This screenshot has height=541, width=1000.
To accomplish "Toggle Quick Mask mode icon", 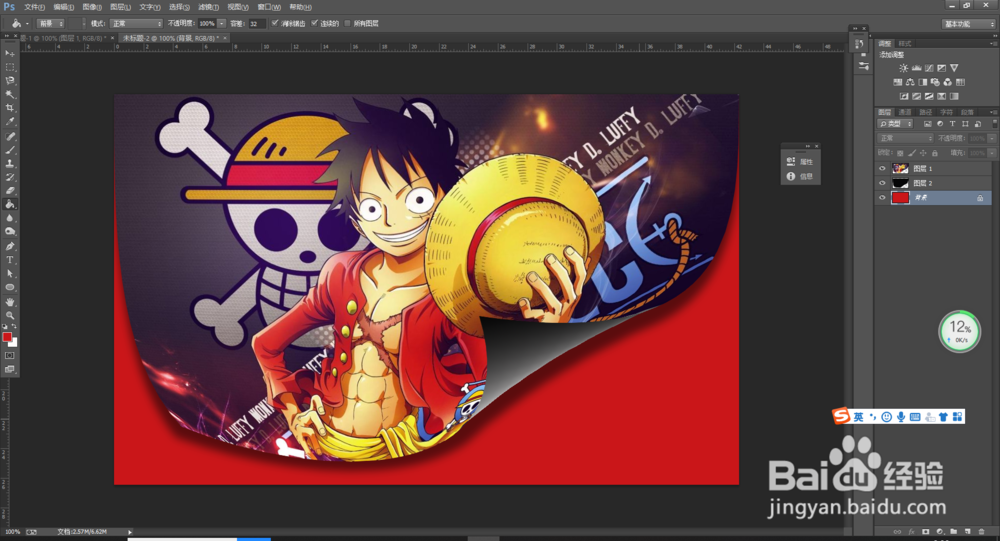I will coord(10,355).
